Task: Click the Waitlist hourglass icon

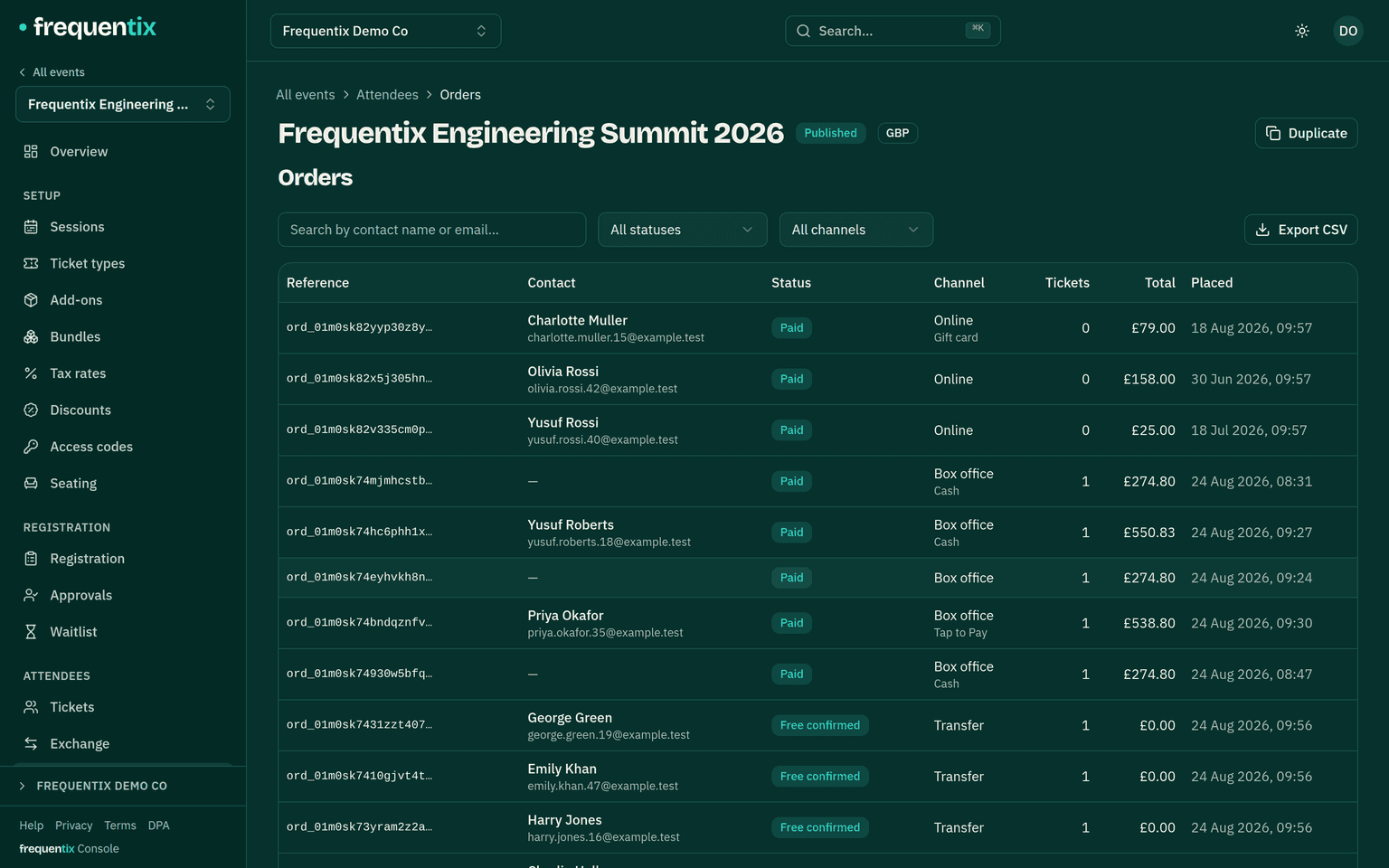Action: tap(31, 632)
